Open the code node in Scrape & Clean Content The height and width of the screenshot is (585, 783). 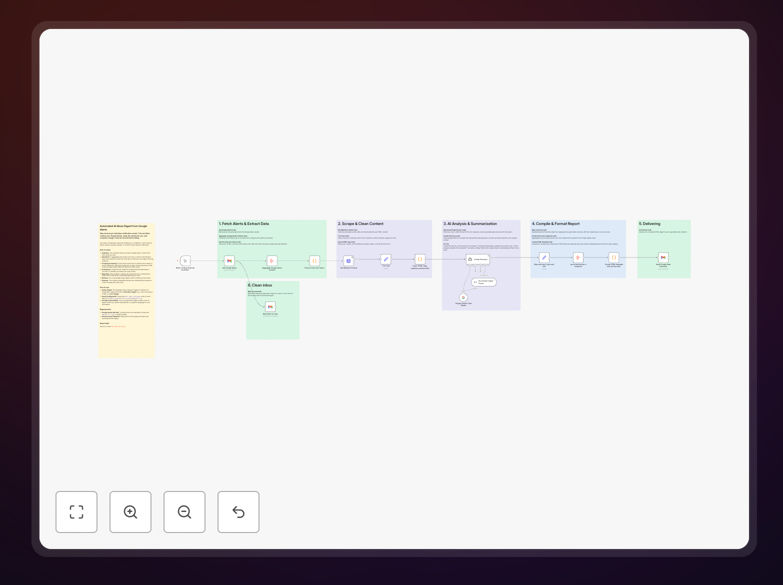(420, 259)
